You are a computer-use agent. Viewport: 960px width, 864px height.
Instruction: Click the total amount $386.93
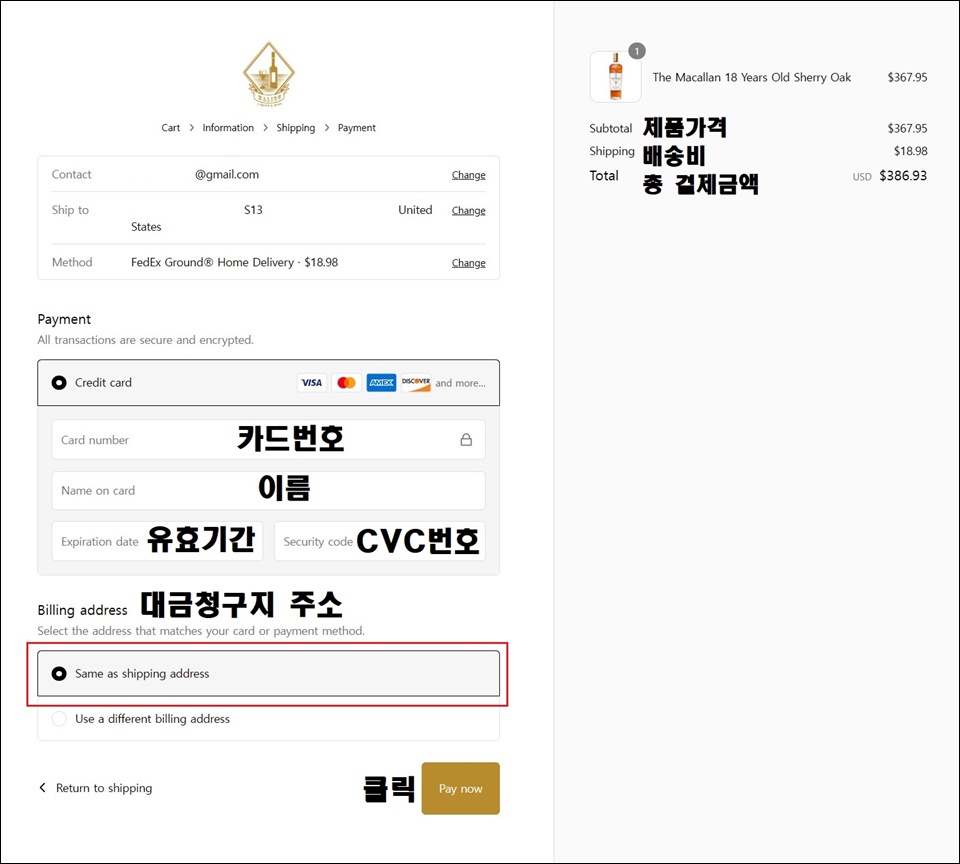coord(903,176)
